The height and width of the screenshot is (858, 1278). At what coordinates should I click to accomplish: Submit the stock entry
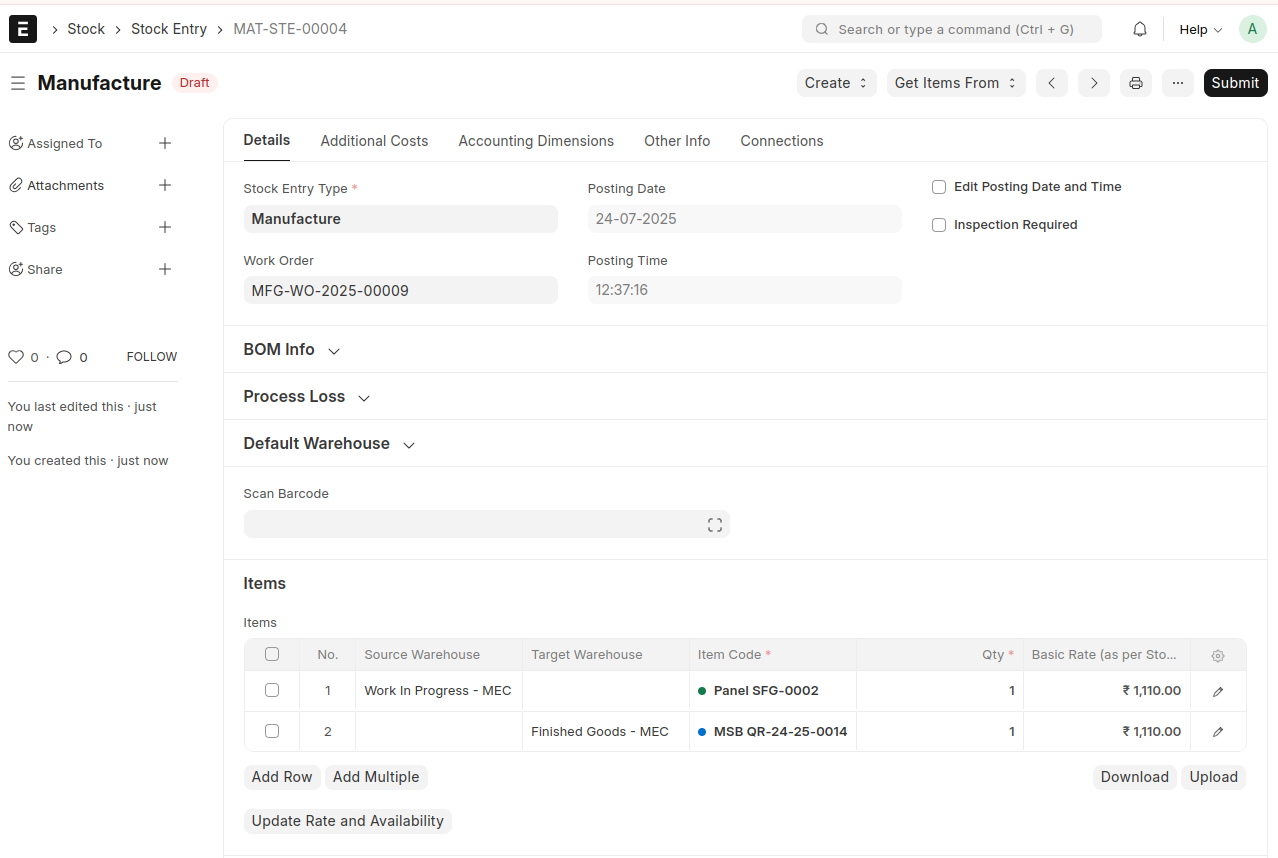click(1234, 83)
